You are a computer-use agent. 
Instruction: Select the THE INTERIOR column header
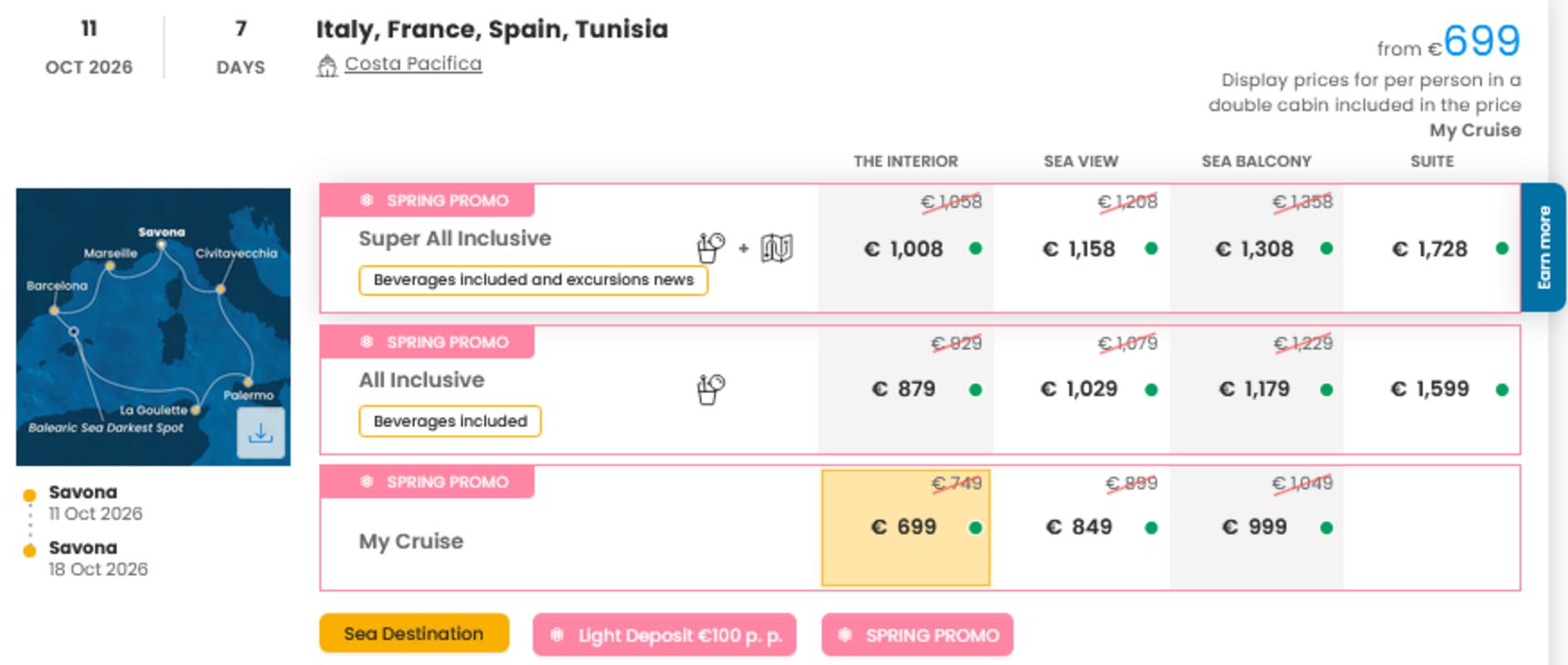pyautogui.click(x=905, y=160)
